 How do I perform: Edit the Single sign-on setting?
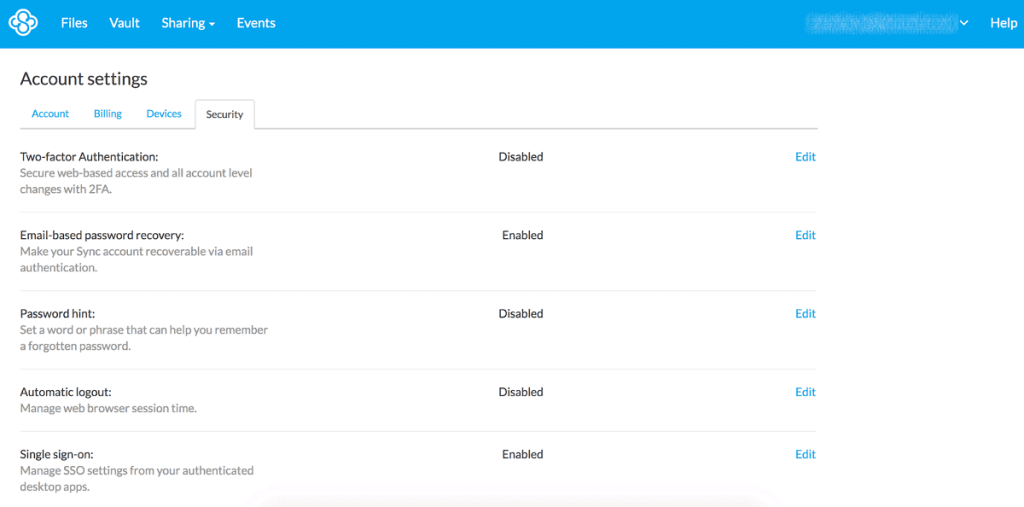pos(805,454)
